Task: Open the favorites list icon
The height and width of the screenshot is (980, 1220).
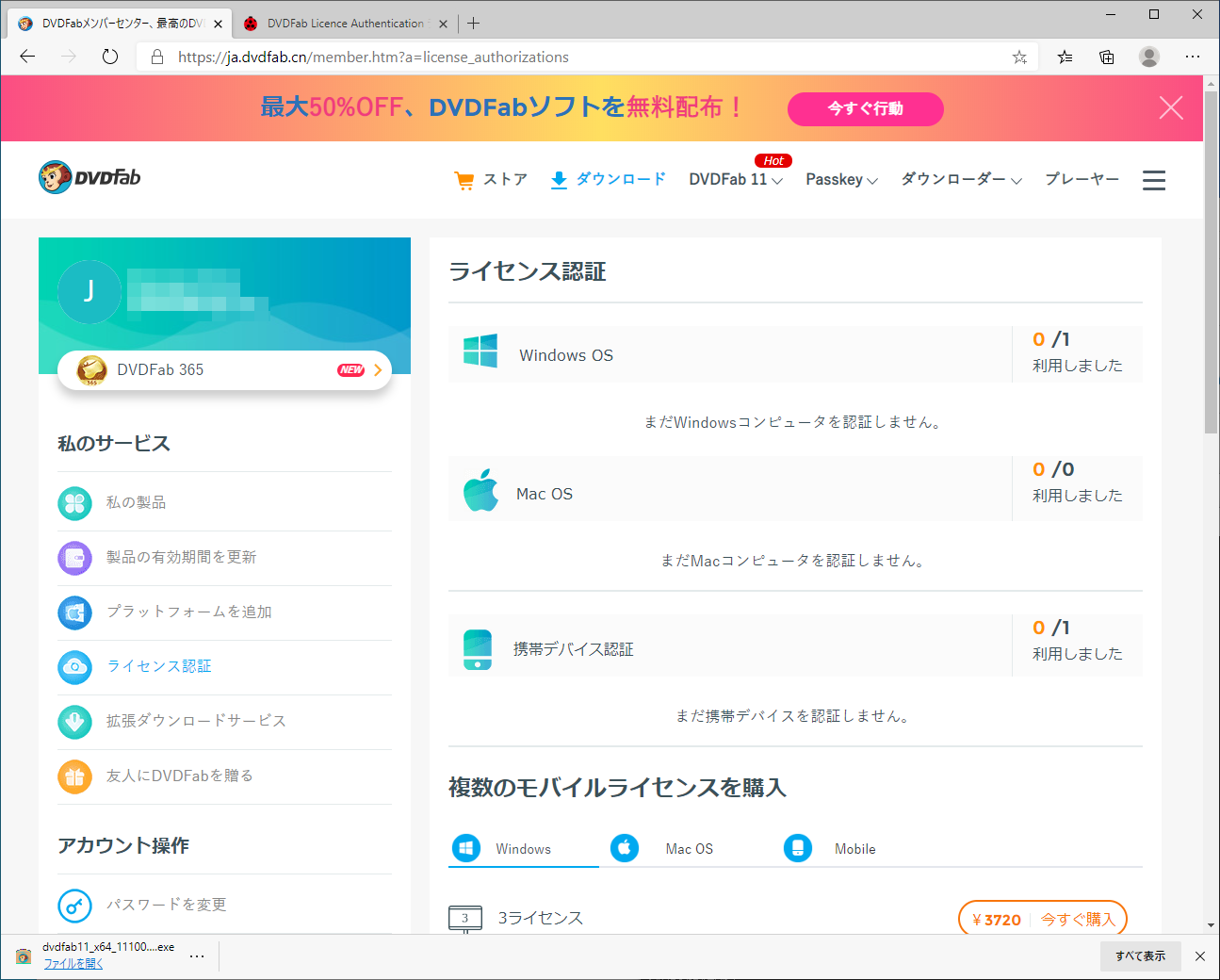Action: [x=1065, y=57]
